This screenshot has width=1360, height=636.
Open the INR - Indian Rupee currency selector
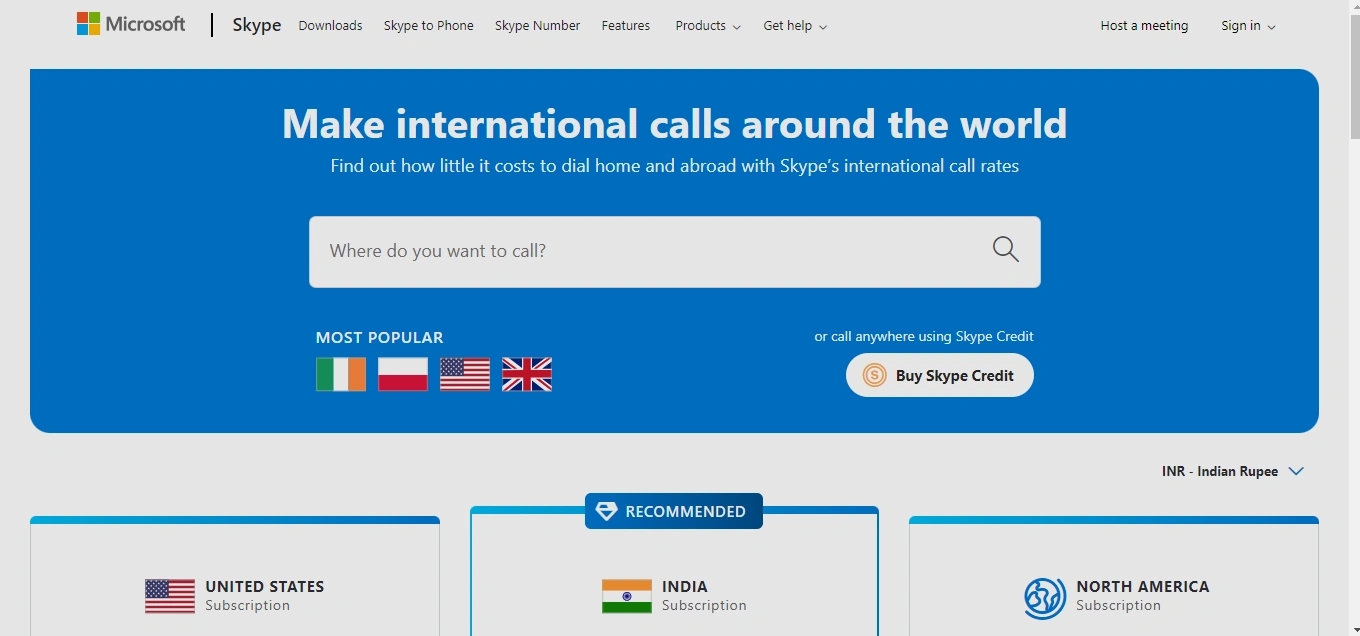pos(1232,471)
